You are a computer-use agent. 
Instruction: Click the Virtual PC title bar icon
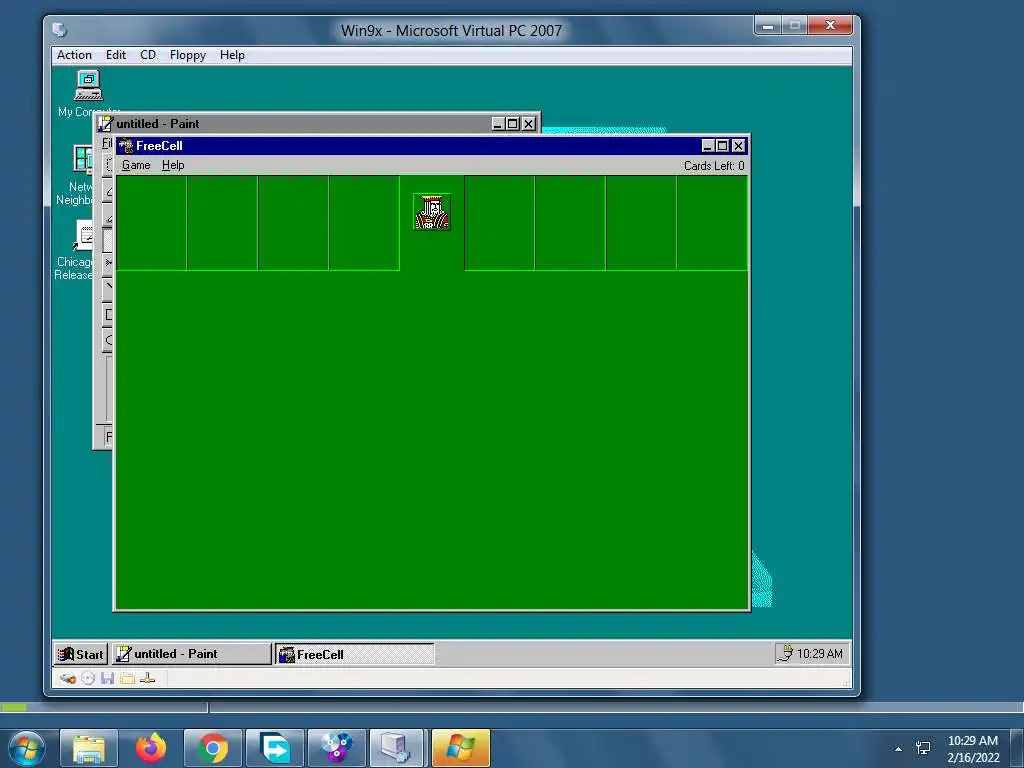pos(59,30)
